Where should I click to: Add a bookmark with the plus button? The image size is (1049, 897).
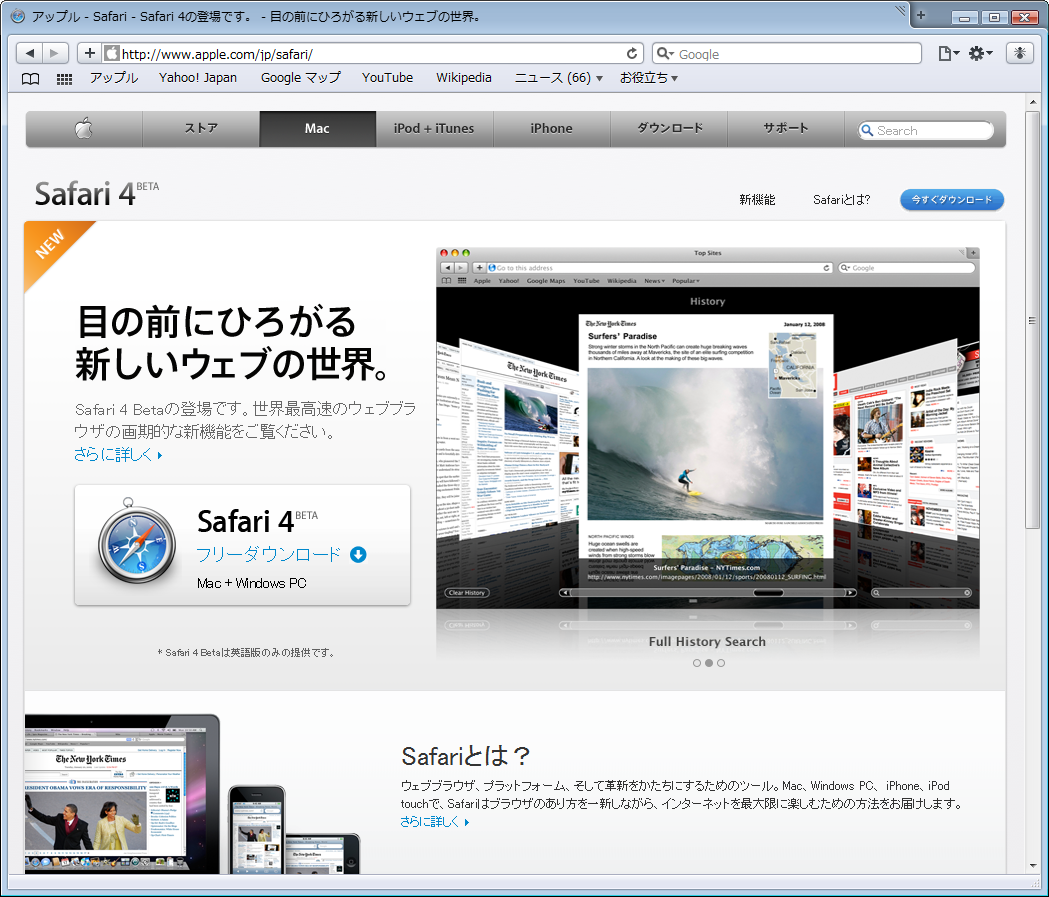click(x=90, y=53)
